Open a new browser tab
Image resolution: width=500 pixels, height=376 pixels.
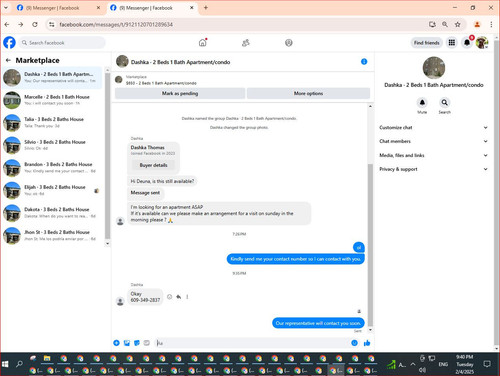(x=206, y=8)
